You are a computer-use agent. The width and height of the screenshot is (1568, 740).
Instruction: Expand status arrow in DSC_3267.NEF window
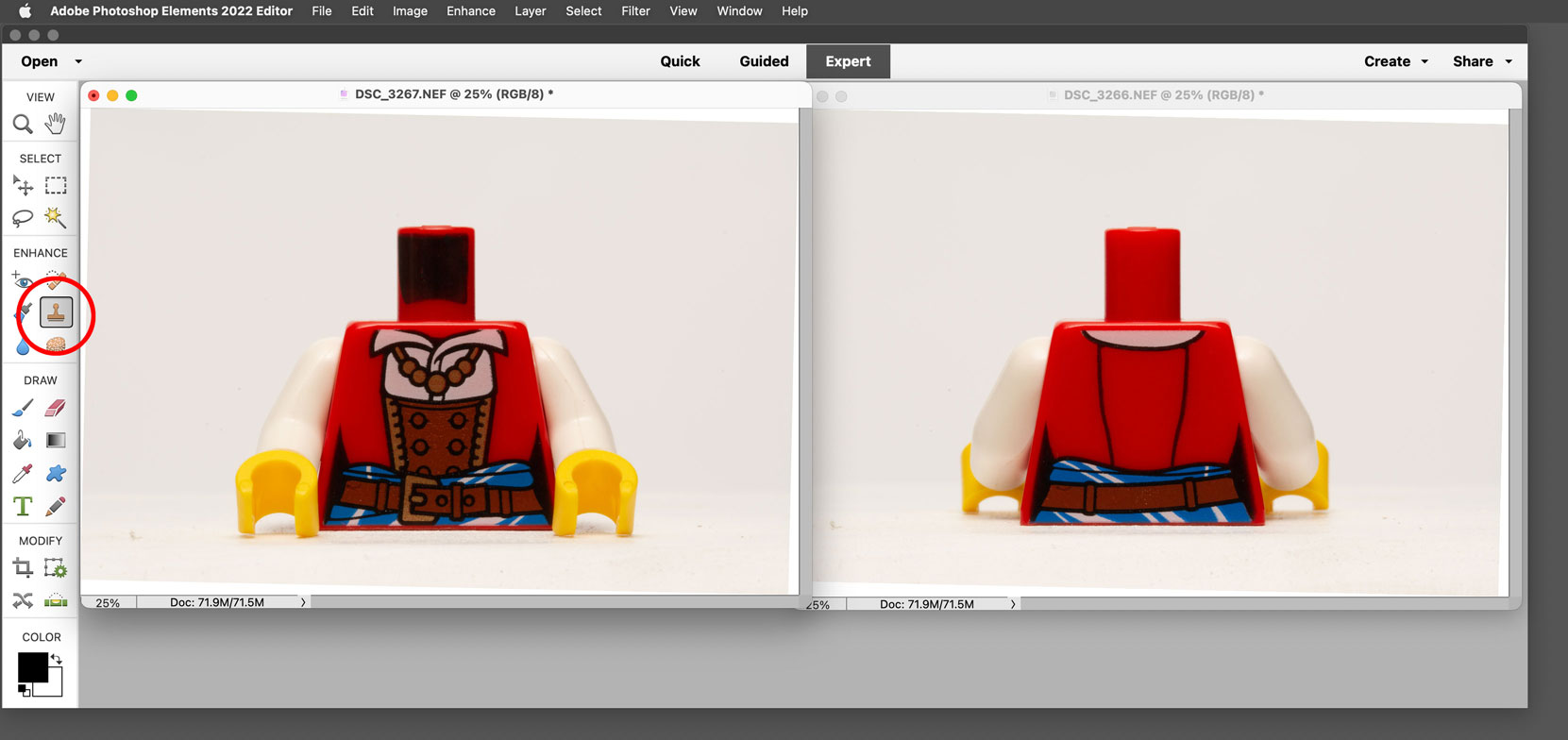303,602
